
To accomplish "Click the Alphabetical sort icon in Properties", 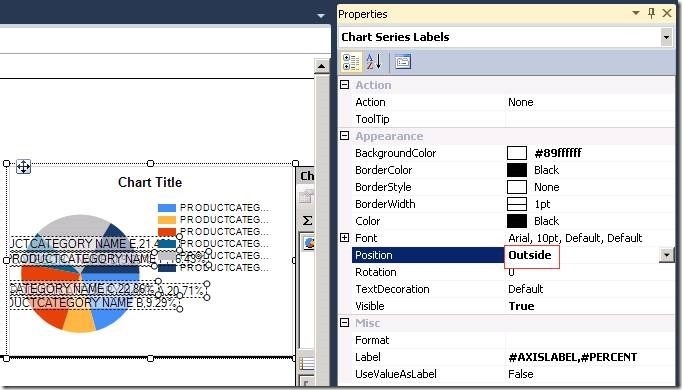I will pyautogui.click(x=374, y=62).
